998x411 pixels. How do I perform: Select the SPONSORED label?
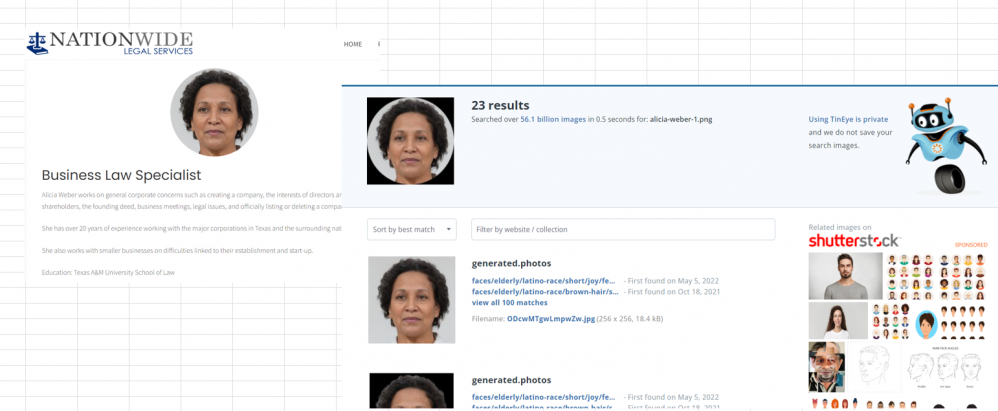point(971,244)
